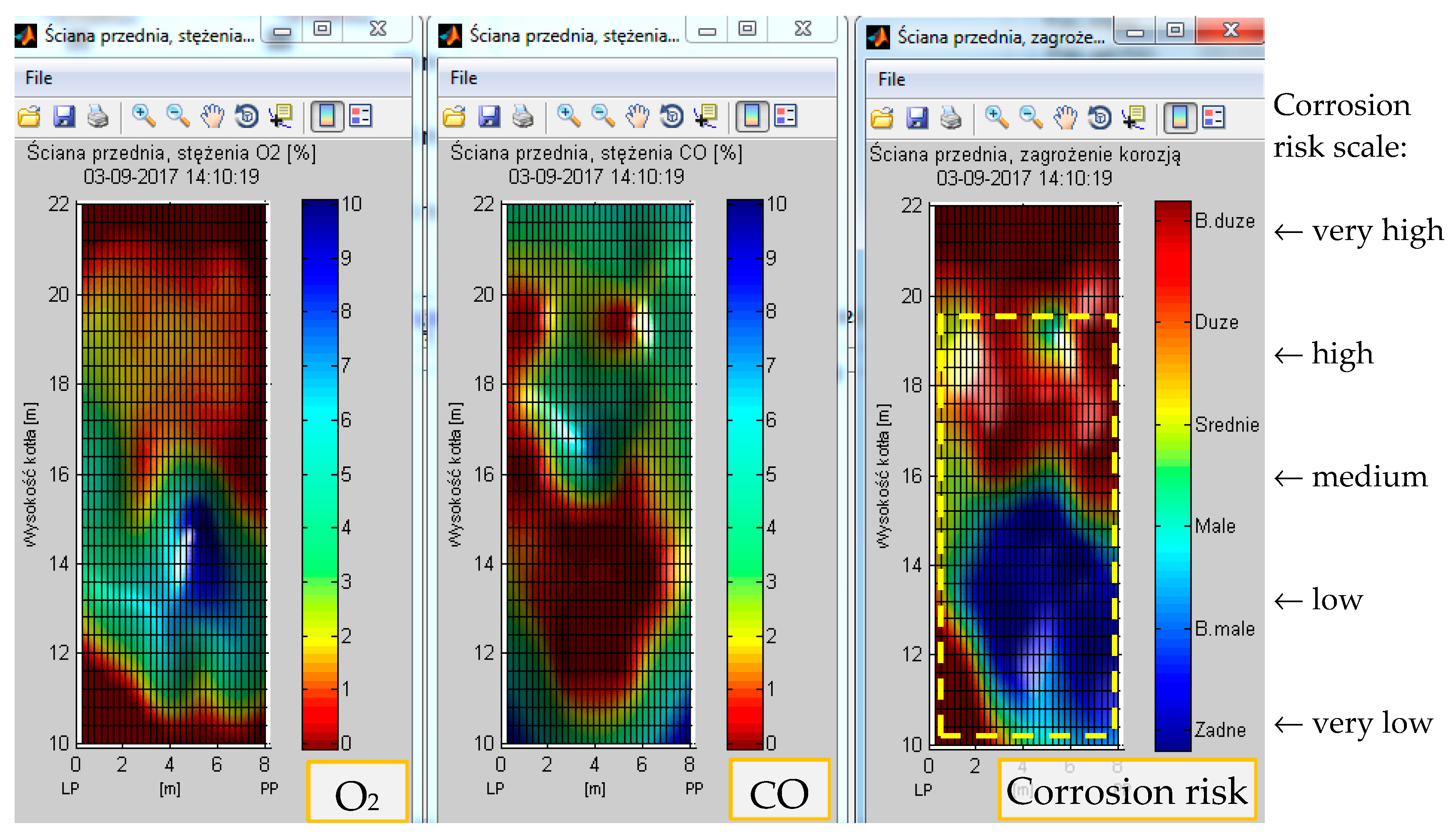The image size is (1456, 836).
Task: Click Print icon in CO window
Action: [x=523, y=117]
